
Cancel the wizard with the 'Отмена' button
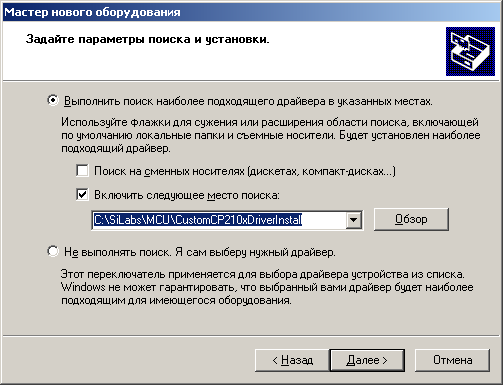coord(452,360)
